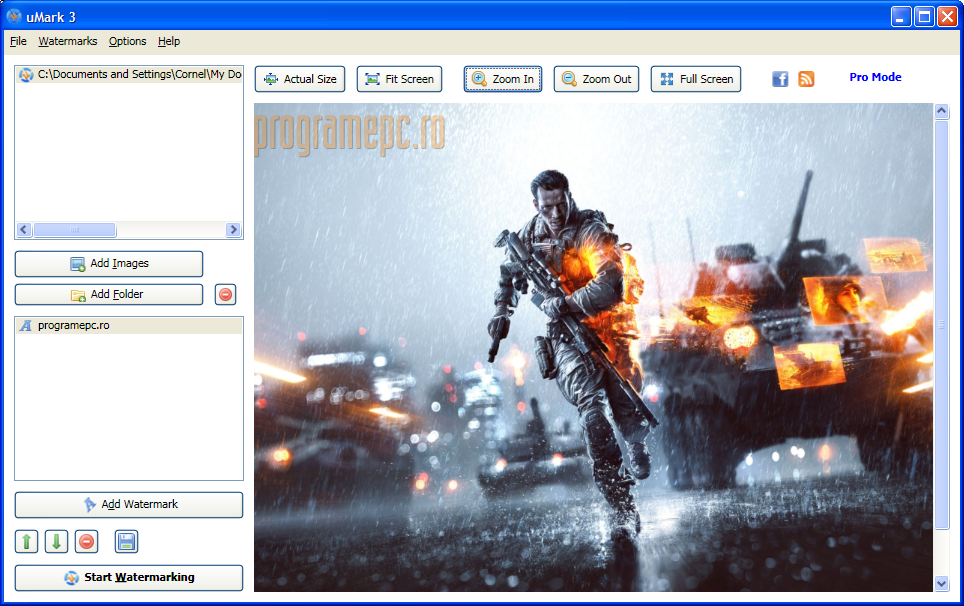
Task: Delete the watermark with the red minus icon
Action: 87,541
